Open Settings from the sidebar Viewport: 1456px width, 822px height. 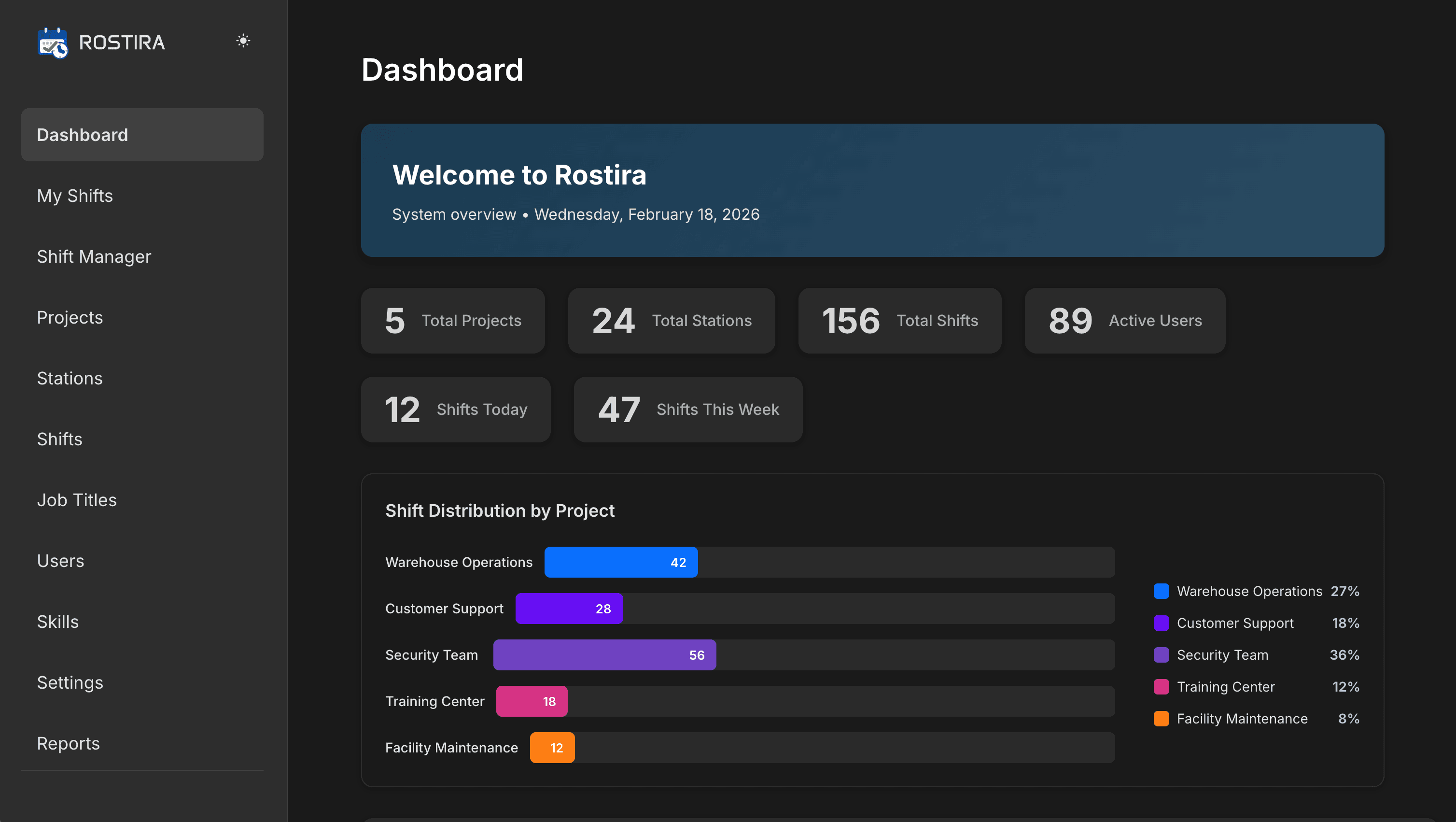click(x=70, y=682)
